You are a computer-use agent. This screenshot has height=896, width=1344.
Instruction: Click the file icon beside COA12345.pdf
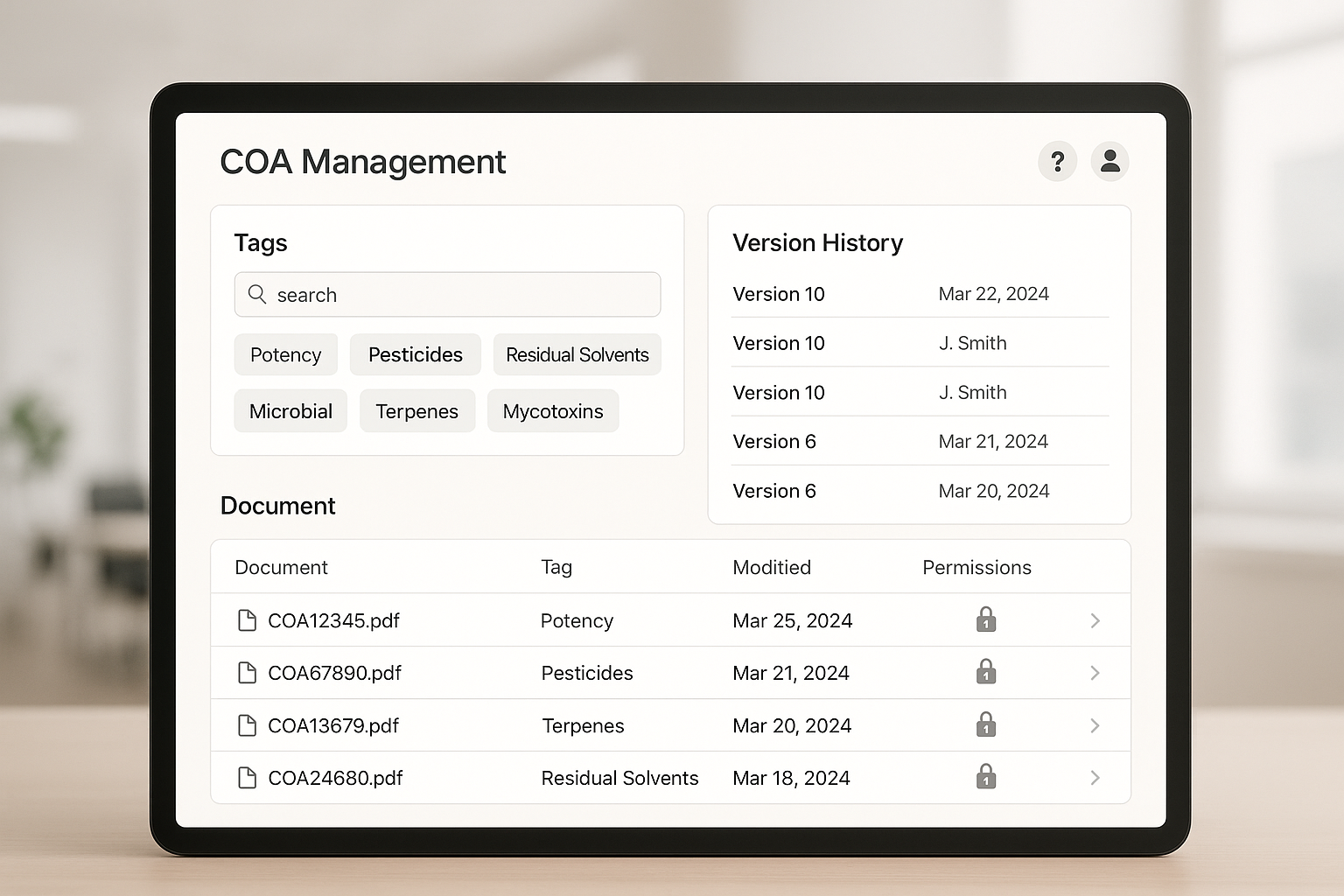[247, 620]
